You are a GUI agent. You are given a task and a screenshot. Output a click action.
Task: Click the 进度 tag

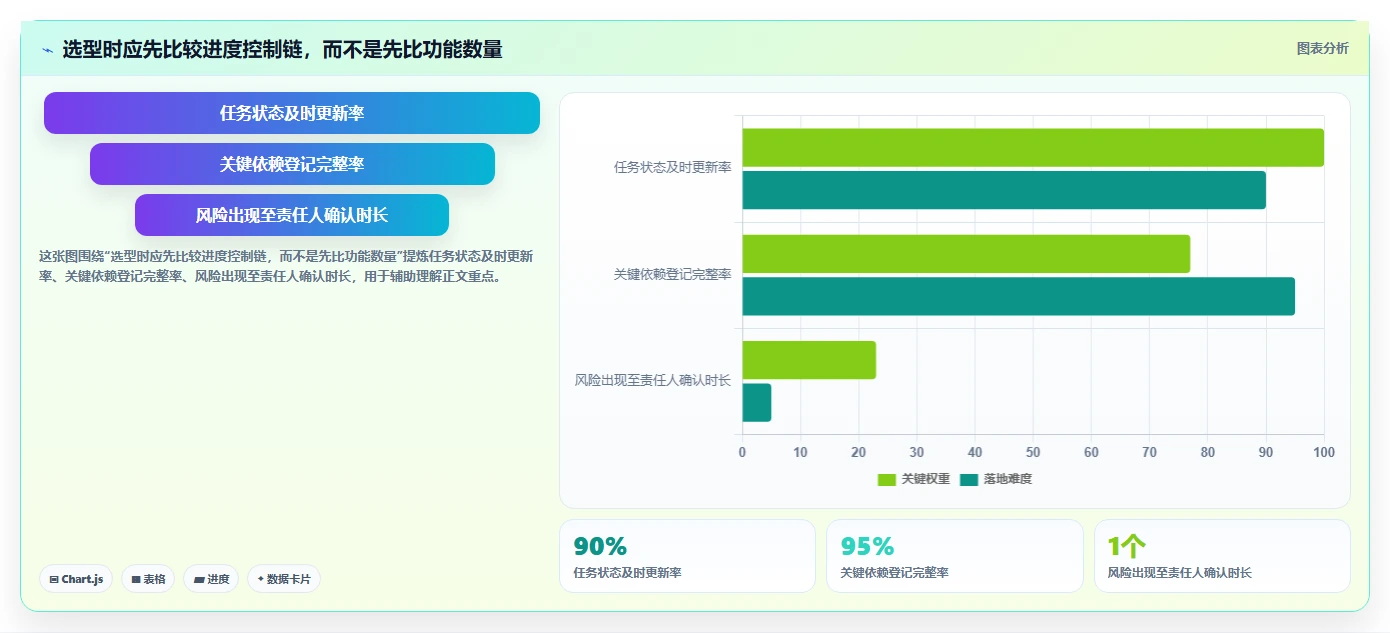(x=211, y=579)
